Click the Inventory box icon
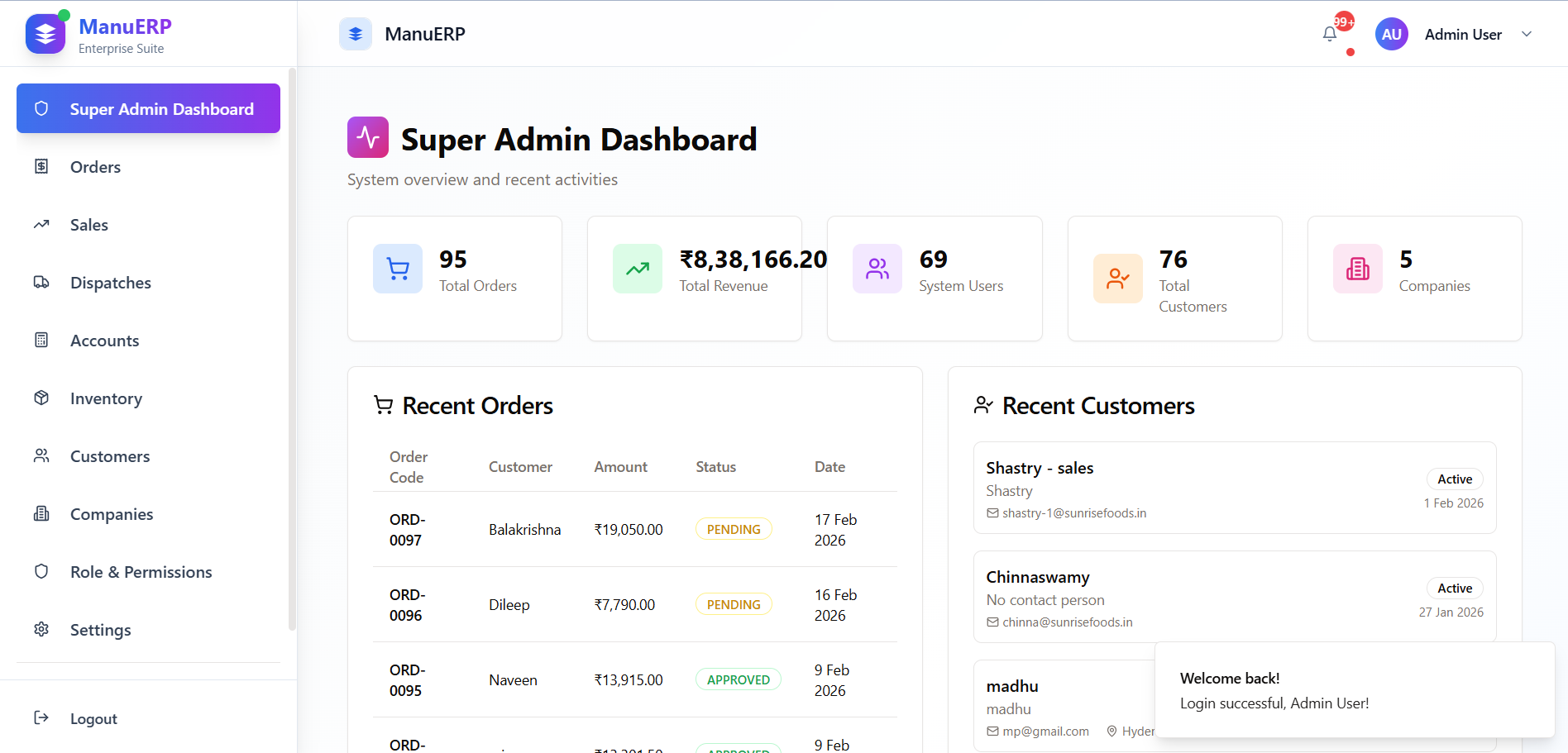 41,398
